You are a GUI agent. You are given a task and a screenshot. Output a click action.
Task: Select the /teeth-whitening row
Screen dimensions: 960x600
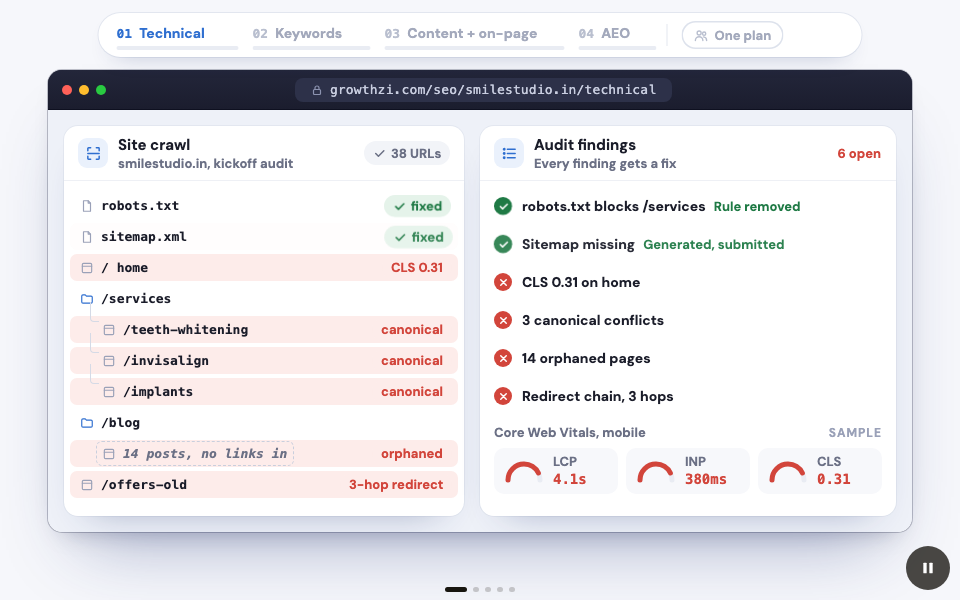pos(264,329)
